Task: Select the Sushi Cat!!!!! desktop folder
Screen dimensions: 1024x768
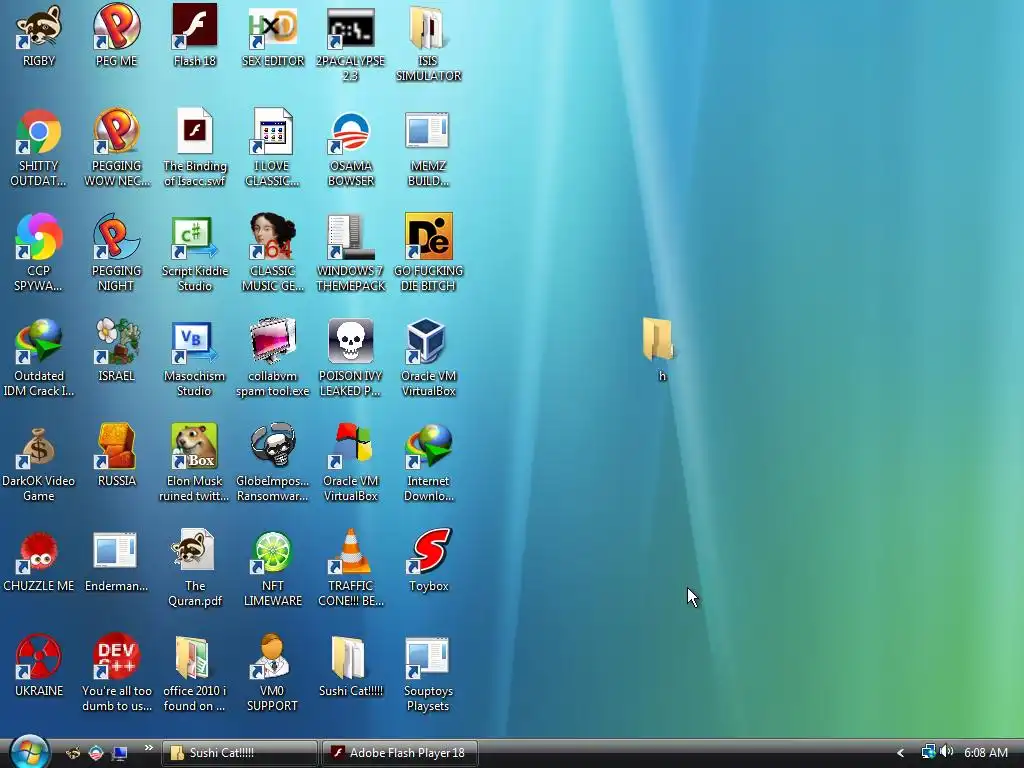Action: pyautogui.click(x=351, y=656)
